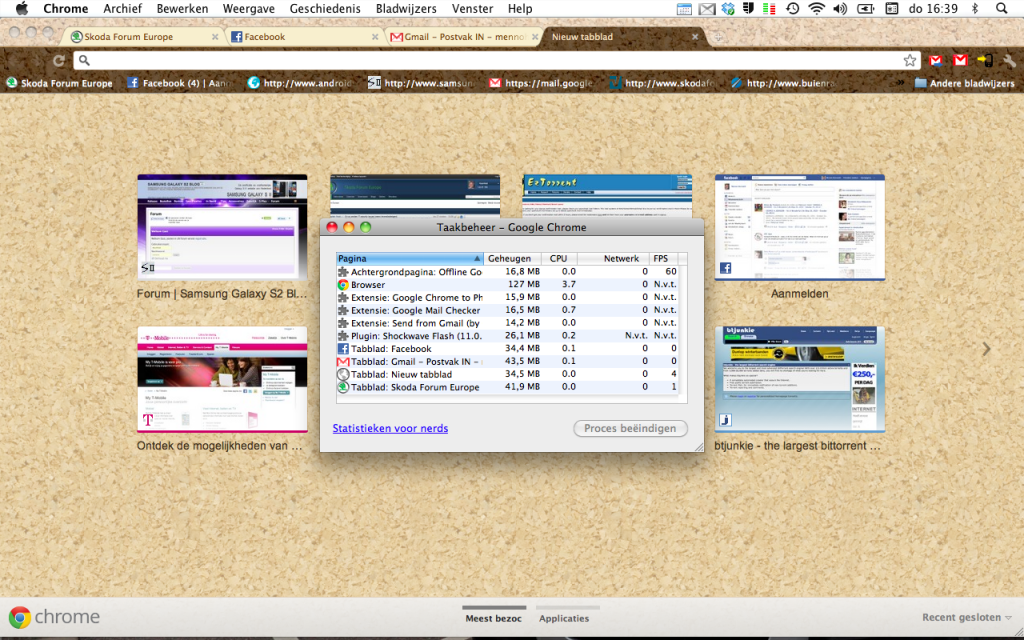Open the mail.google bookmark
The width and height of the screenshot is (1024, 640).
[542, 84]
